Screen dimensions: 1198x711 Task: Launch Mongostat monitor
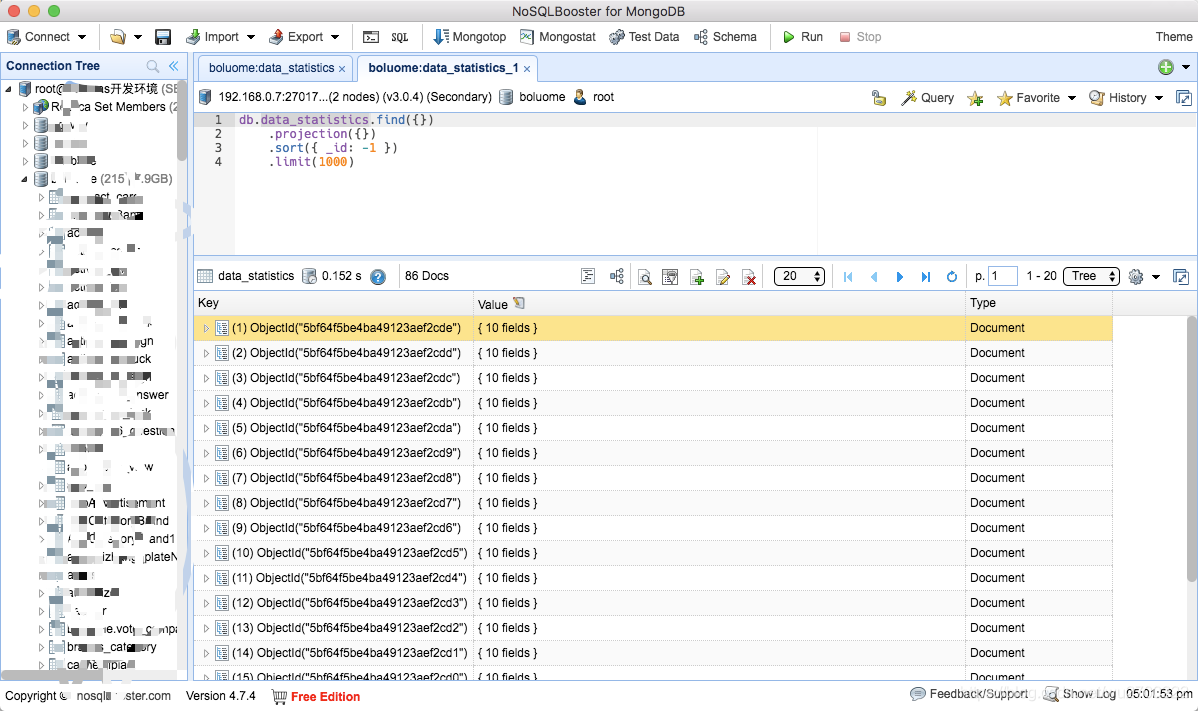558,37
